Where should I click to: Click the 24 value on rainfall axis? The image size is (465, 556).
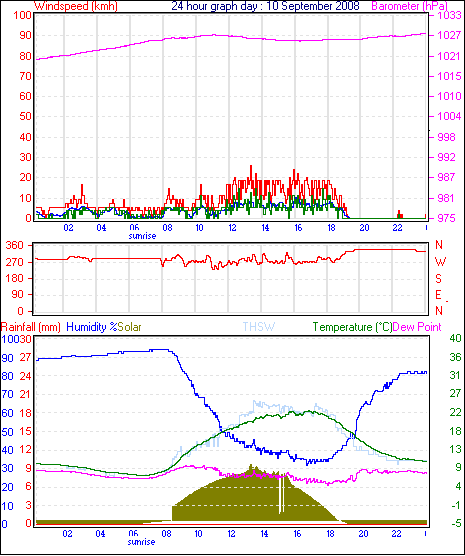[x=26, y=376]
